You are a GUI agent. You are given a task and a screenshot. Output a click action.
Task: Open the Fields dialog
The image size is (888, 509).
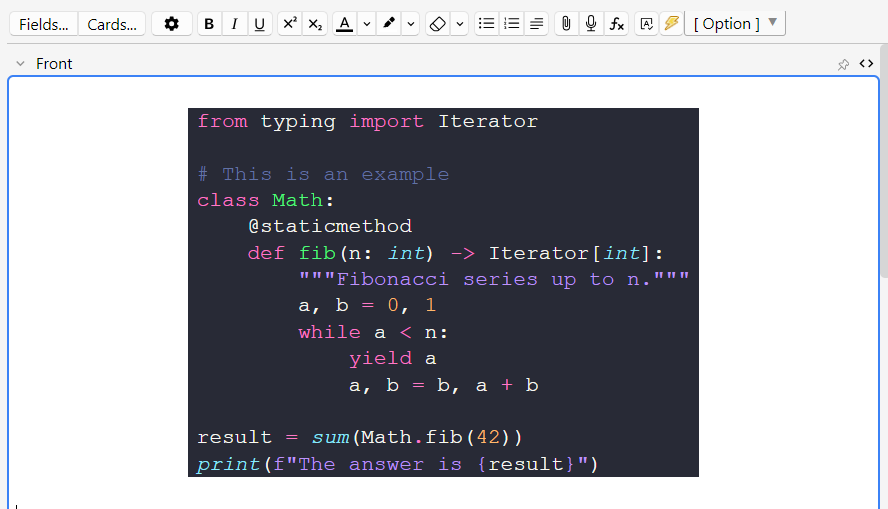tap(44, 24)
